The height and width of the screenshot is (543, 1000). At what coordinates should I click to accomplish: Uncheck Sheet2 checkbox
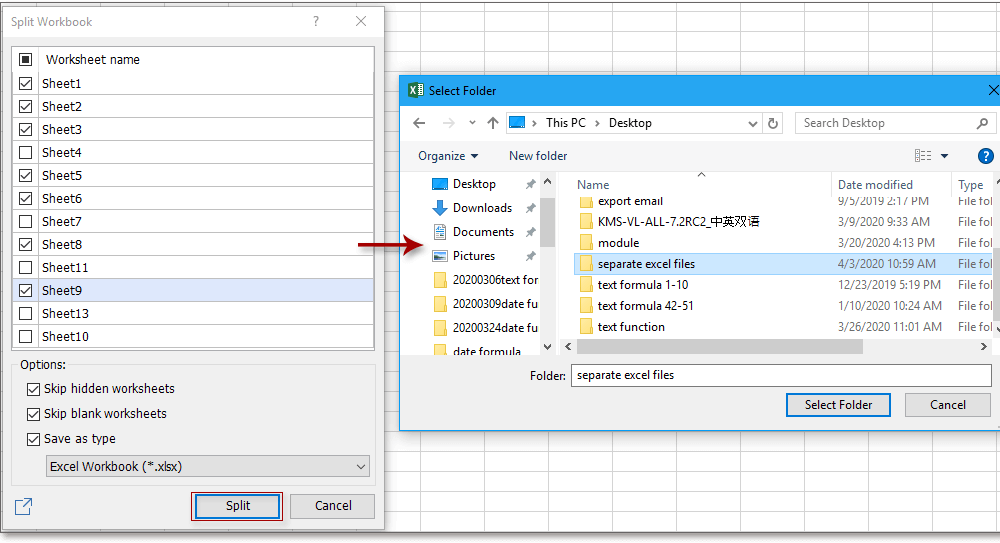26,106
